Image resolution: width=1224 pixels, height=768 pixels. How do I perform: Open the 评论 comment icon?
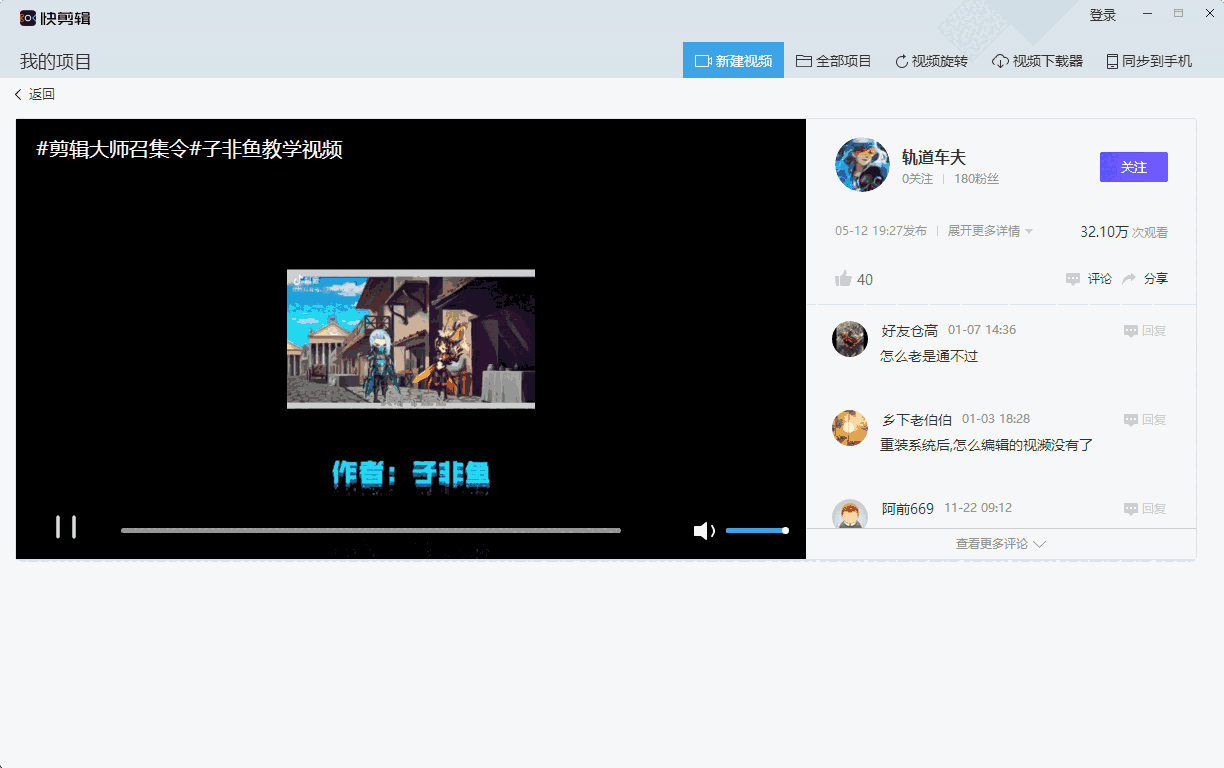(1088, 279)
